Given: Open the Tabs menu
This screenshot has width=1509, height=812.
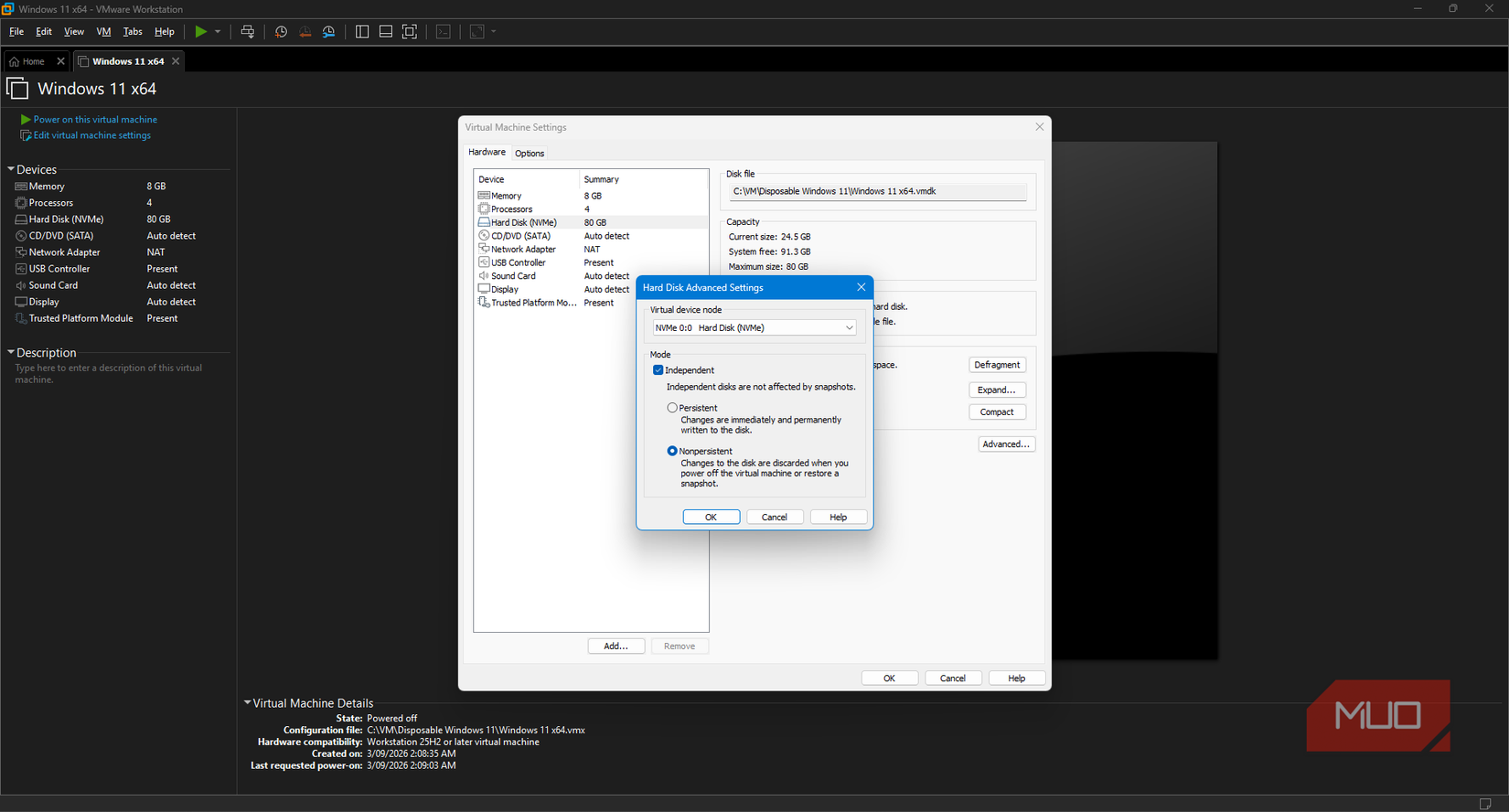Looking at the screenshot, I should point(133,31).
